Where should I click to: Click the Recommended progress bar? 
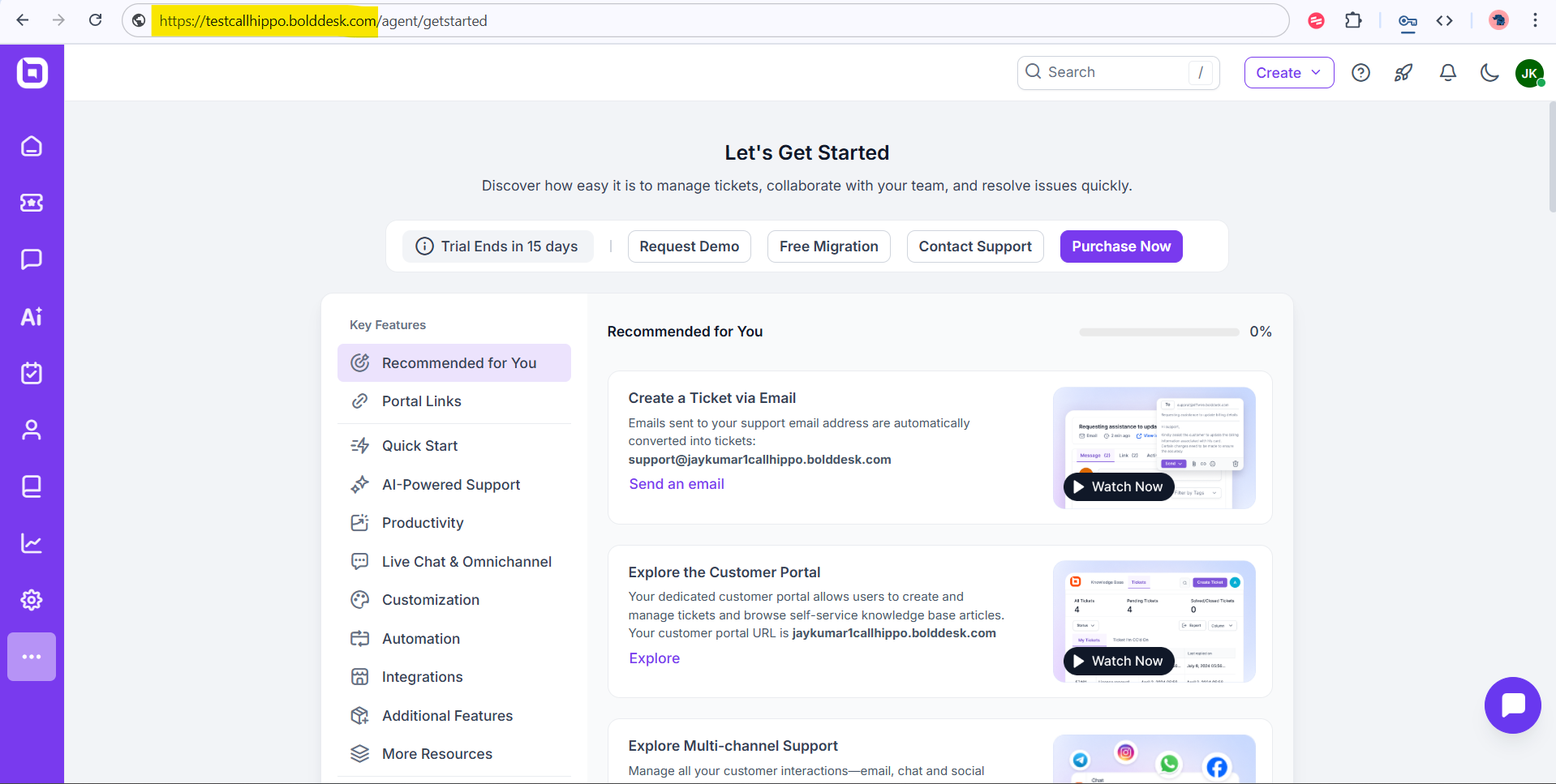pos(1159,332)
